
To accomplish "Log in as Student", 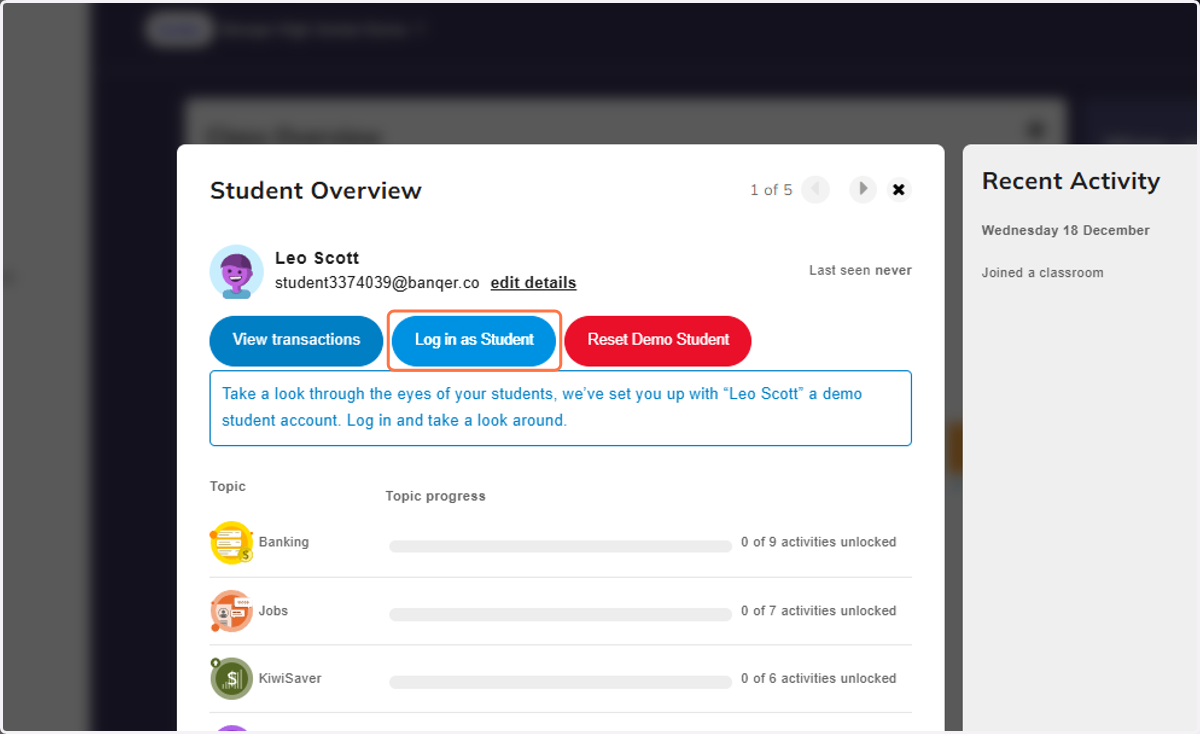I will click(474, 340).
